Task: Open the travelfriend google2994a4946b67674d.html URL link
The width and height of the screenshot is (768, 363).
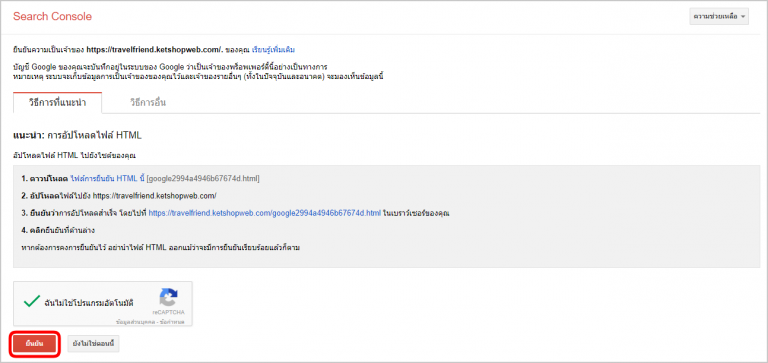Action: [264, 213]
